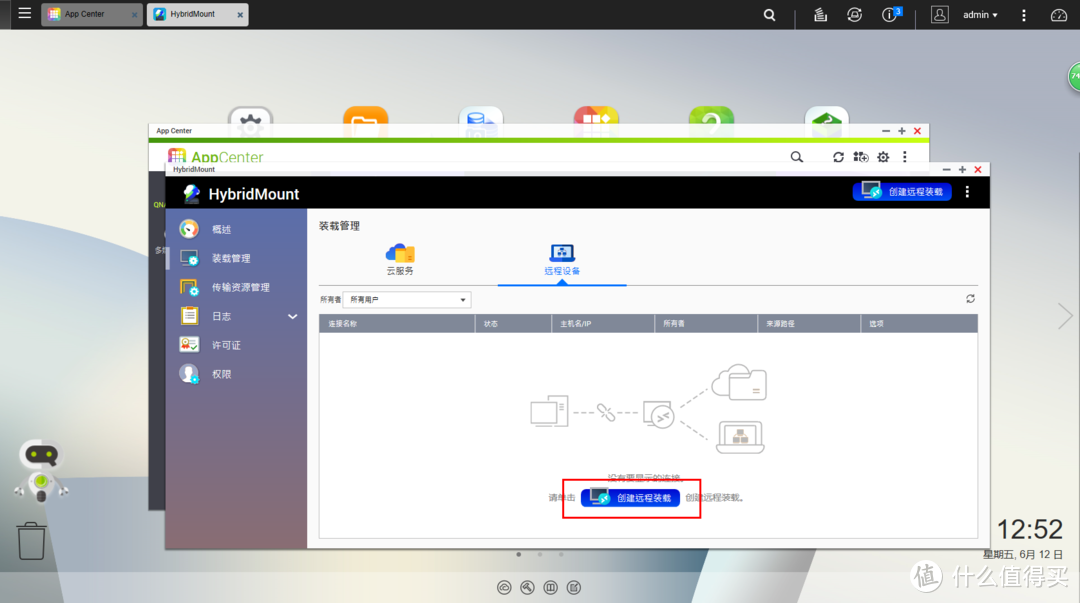Image resolution: width=1080 pixels, height=603 pixels.
Task: Click second bottom desktop shortcut icon
Action: tap(527, 587)
